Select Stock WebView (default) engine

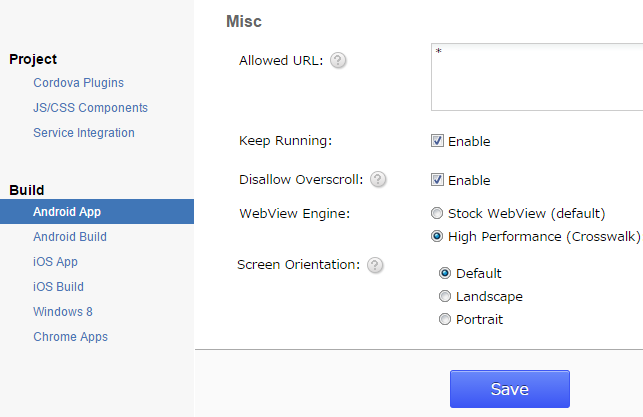click(437, 213)
